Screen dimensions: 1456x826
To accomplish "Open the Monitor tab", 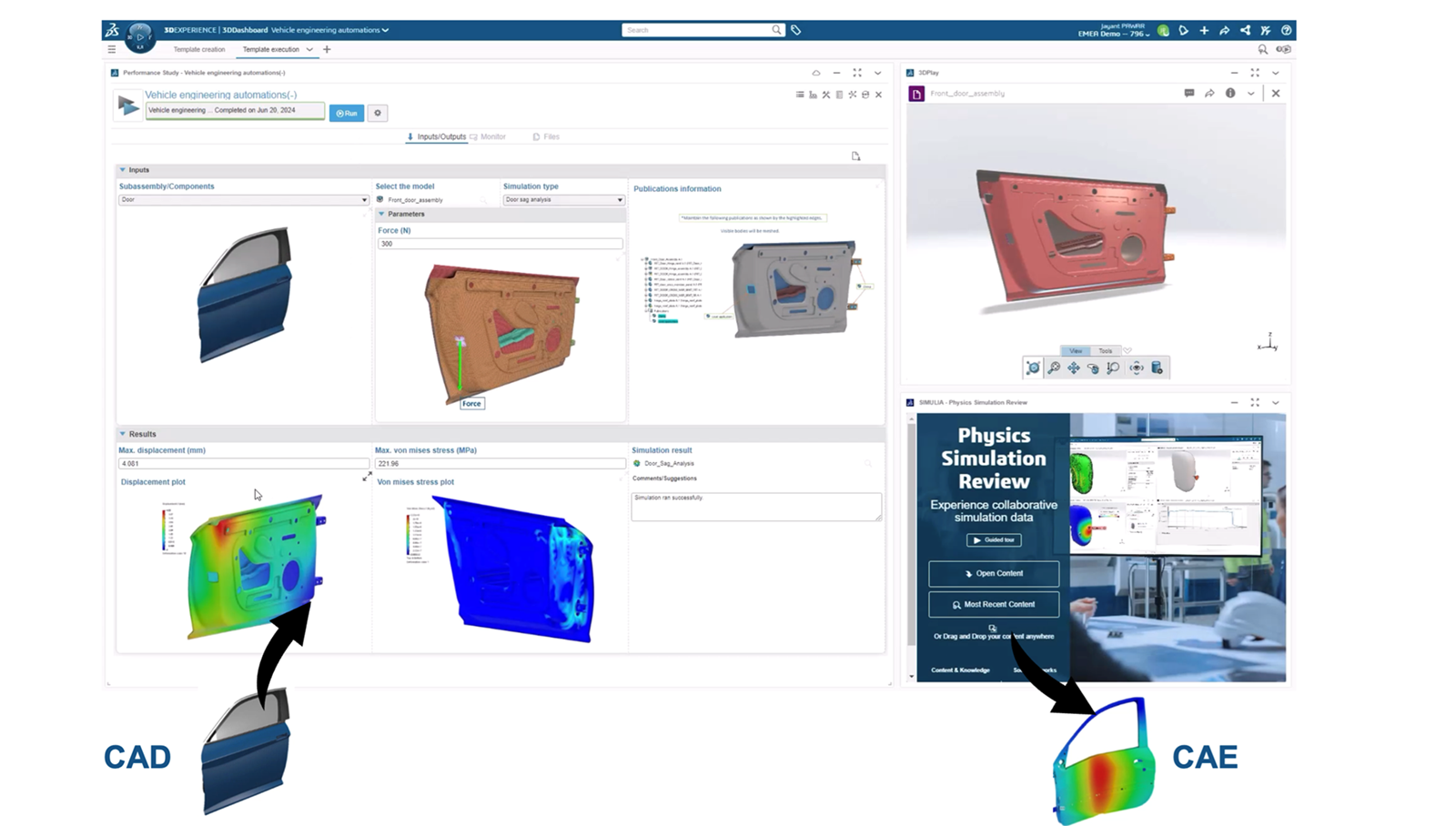I will [488, 136].
